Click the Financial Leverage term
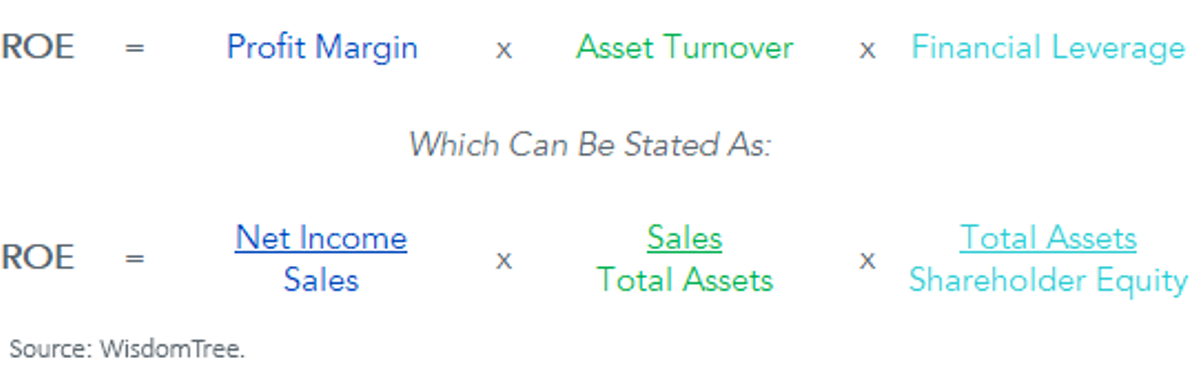This screenshot has width=1200, height=368. click(x=1048, y=48)
